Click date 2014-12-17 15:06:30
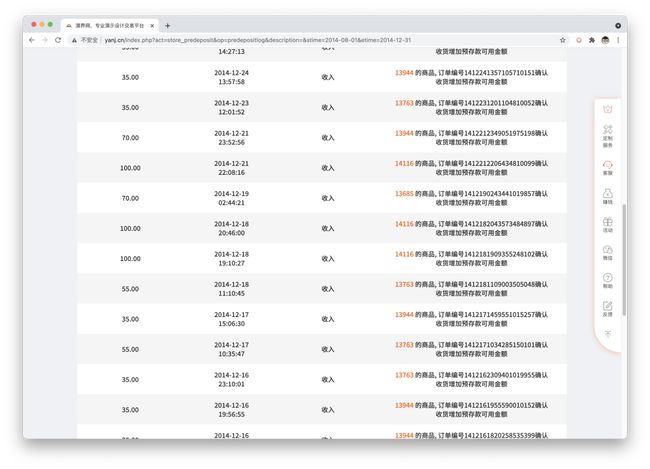 click(x=231, y=319)
